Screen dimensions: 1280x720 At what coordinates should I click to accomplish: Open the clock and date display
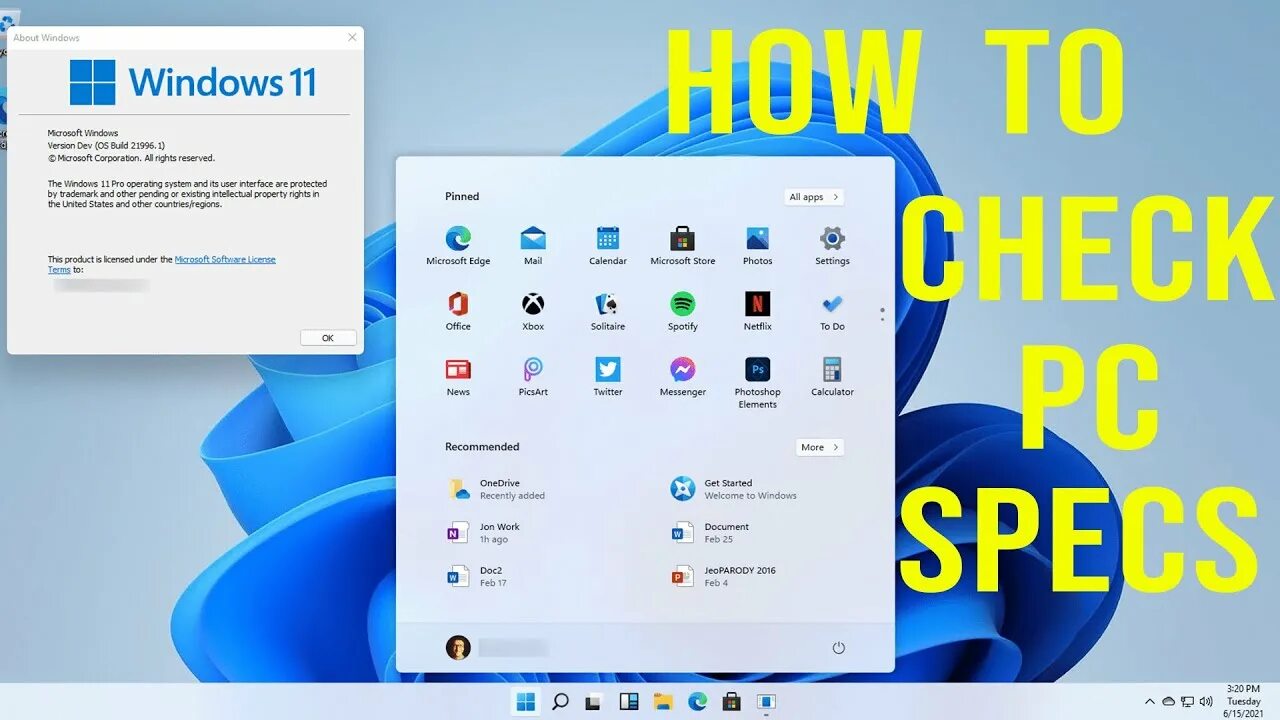click(x=1243, y=702)
